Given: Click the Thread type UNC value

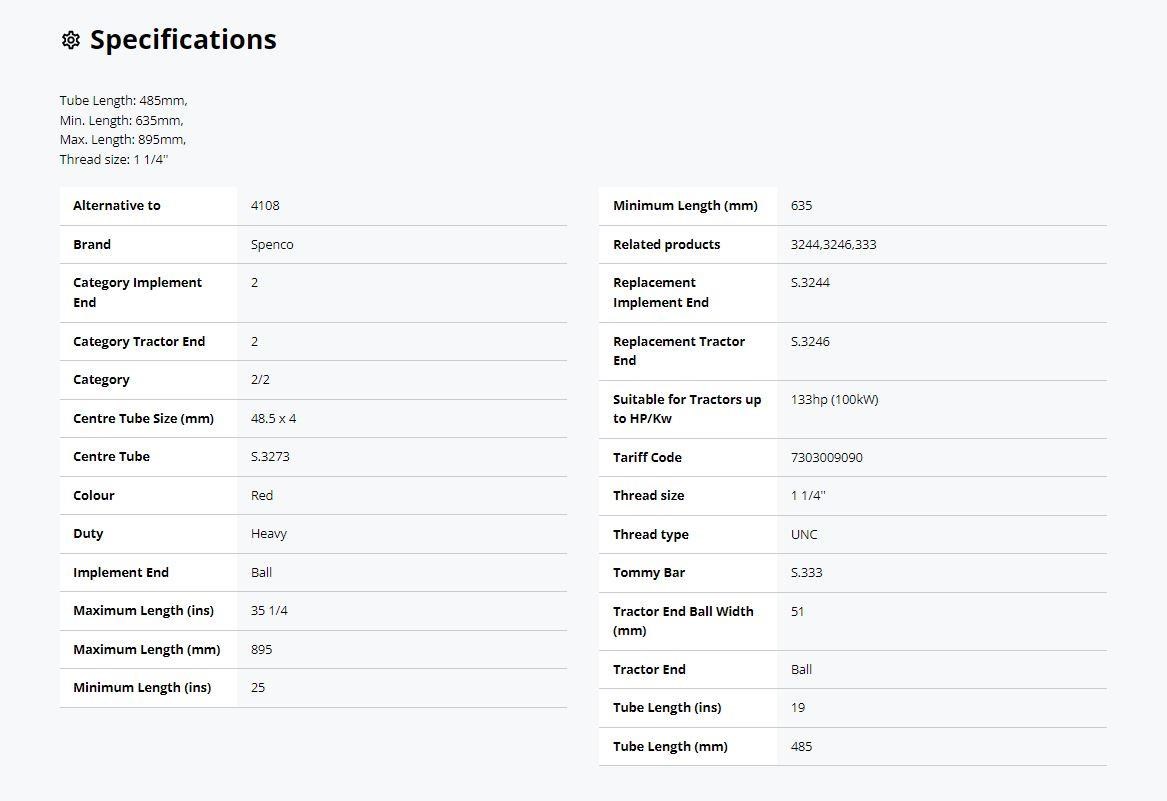Looking at the screenshot, I should (804, 534).
